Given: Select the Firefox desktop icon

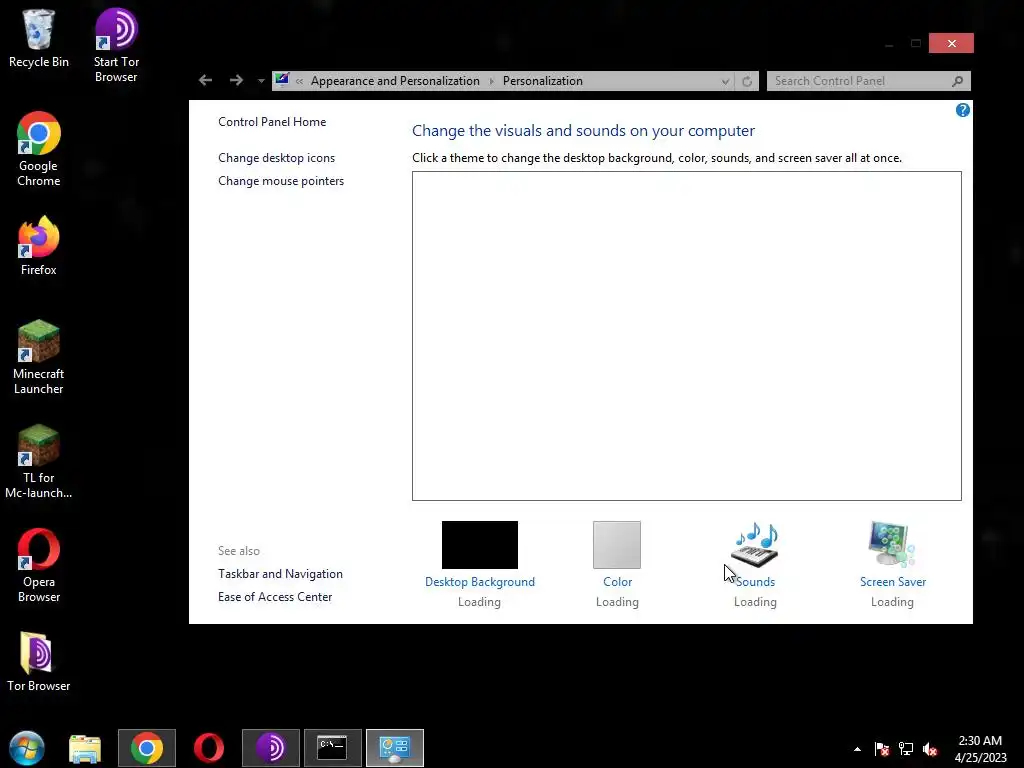Looking at the screenshot, I should [39, 246].
